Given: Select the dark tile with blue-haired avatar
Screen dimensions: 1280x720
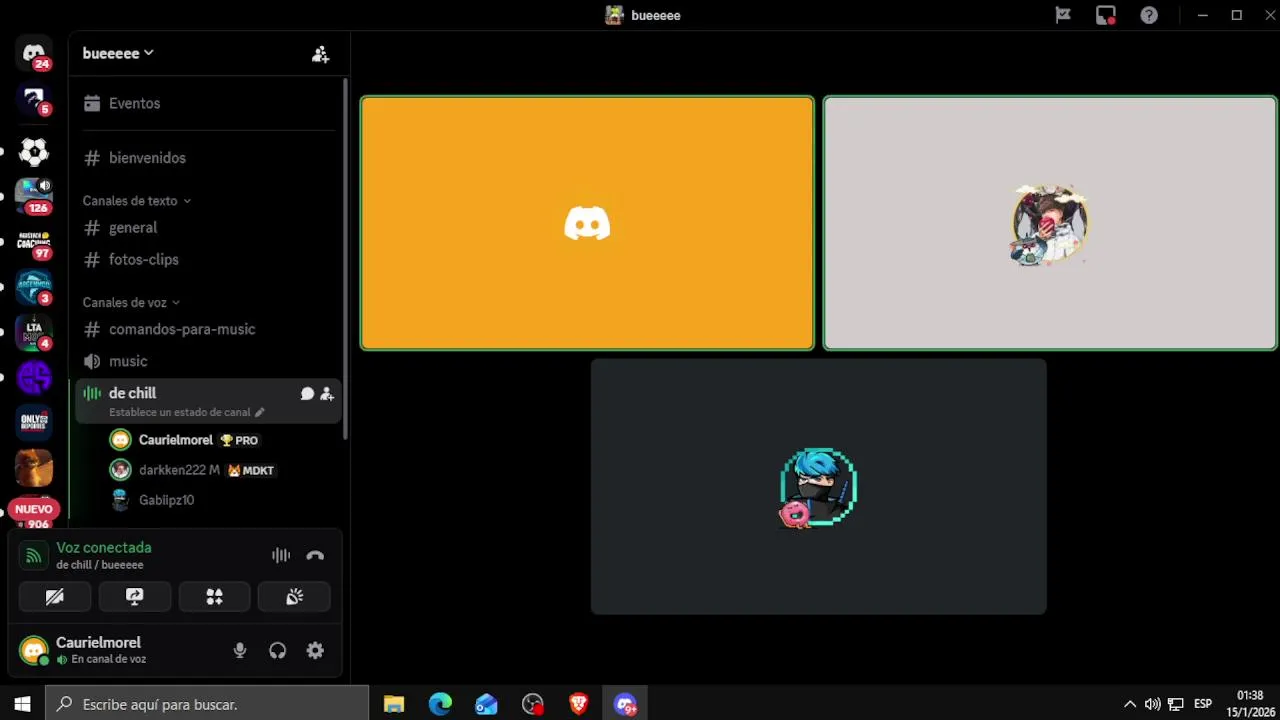Looking at the screenshot, I should [x=819, y=487].
